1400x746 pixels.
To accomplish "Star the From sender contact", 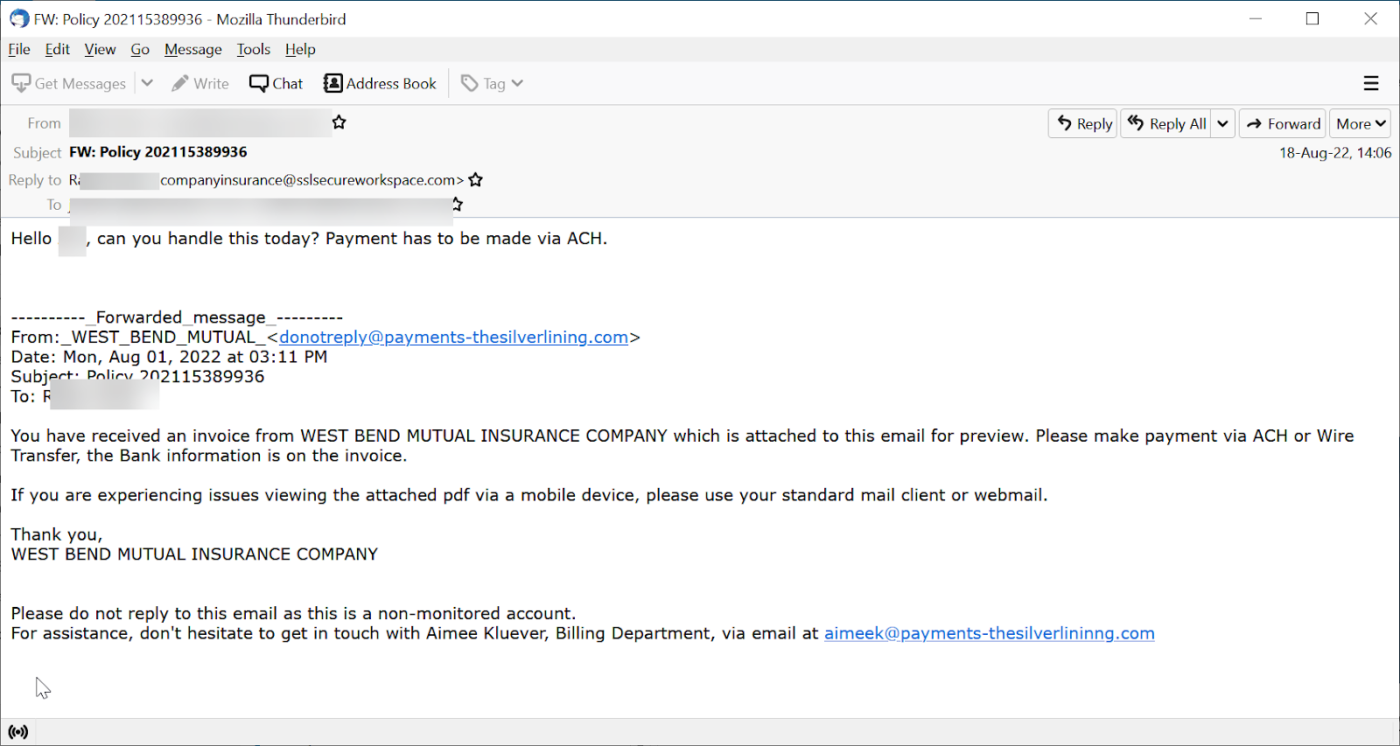I will [340, 123].
